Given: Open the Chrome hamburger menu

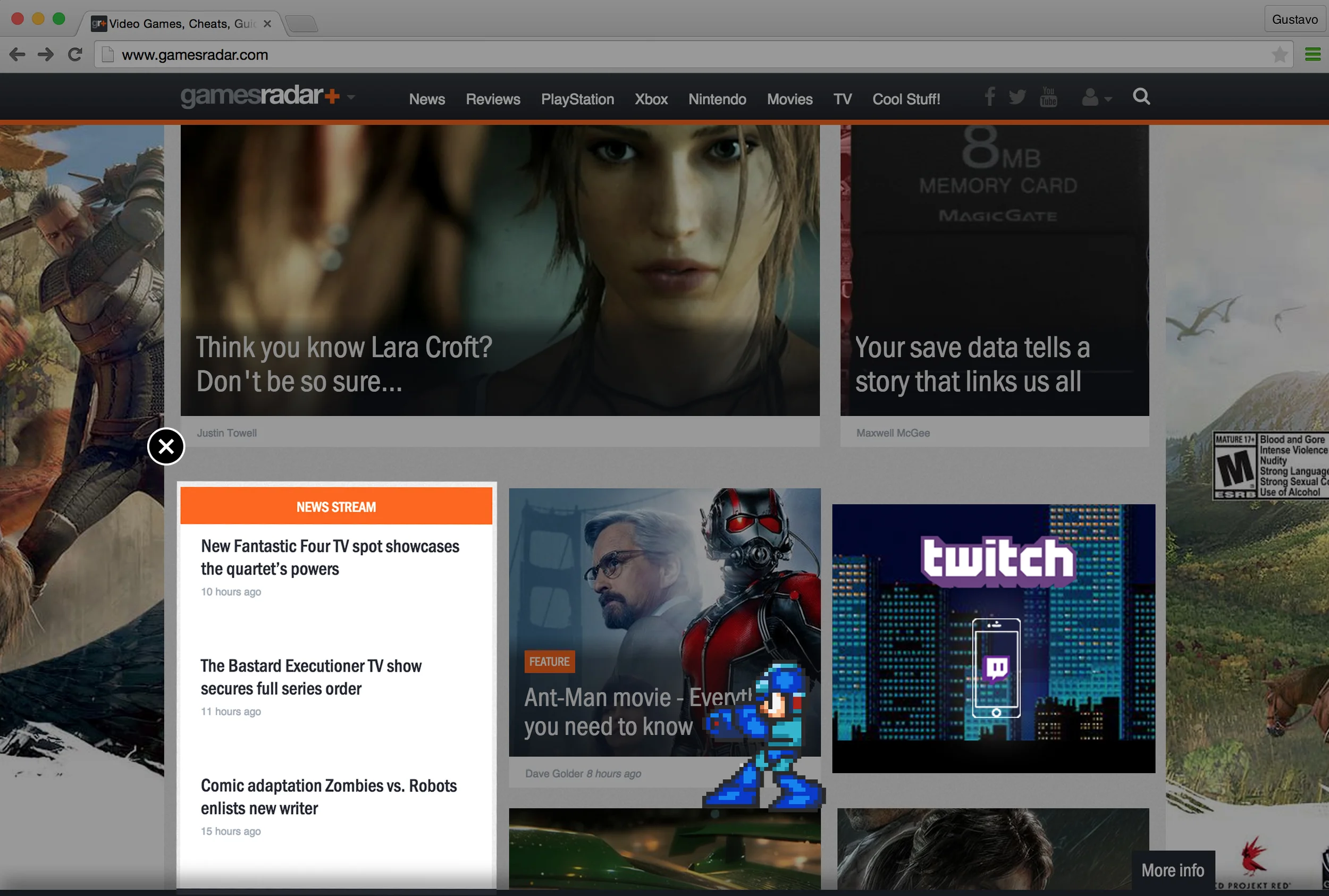Looking at the screenshot, I should tap(1313, 55).
